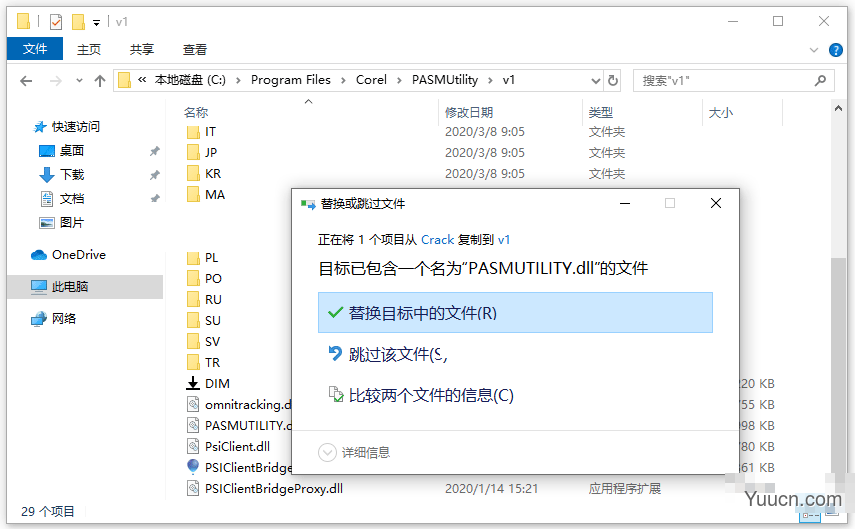
Task: Sort by 大小 column header
Action: click(x=721, y=112)
